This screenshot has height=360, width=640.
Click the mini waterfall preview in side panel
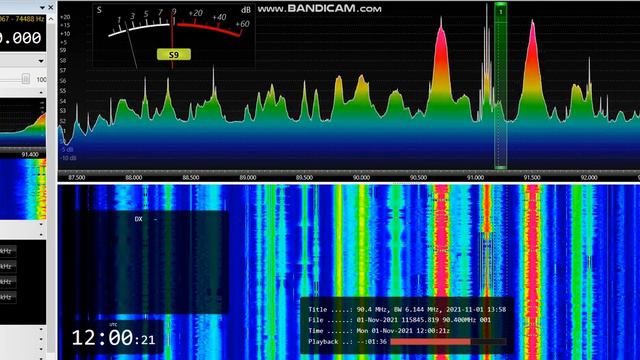point(23,189)
